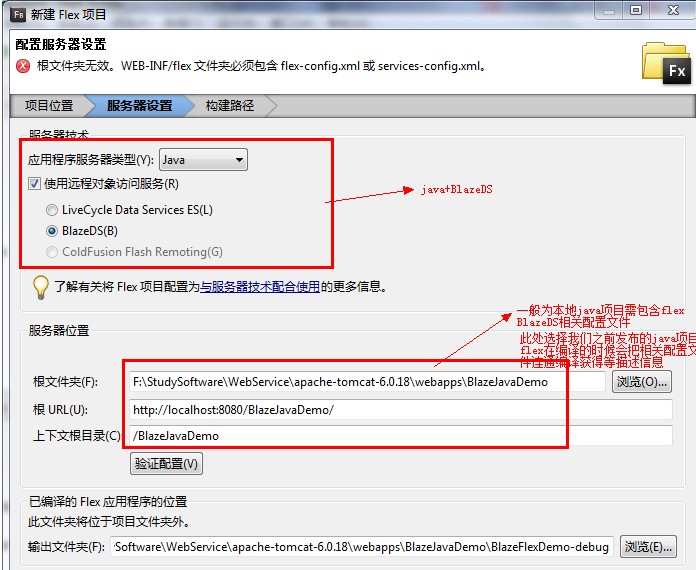Screen dimensions: 696x570
Task: Click the lightbulb tip icon
Action: click(41, 287)
